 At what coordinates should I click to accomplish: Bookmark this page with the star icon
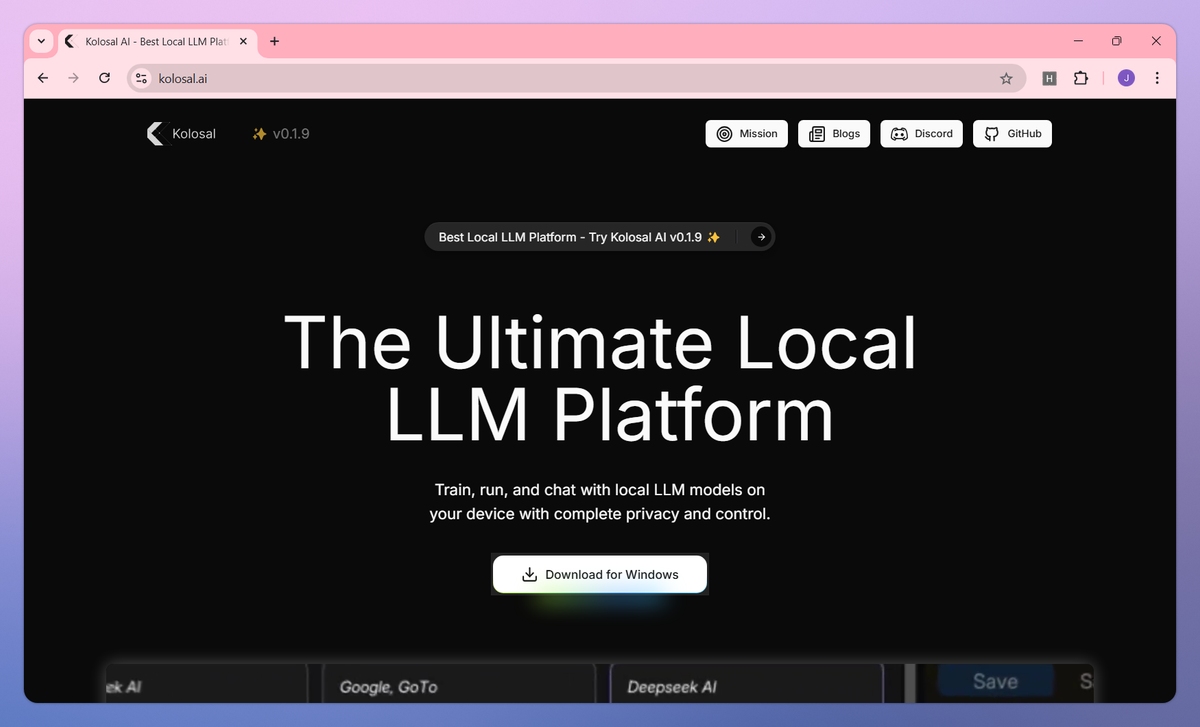[x=1006, y=78]
